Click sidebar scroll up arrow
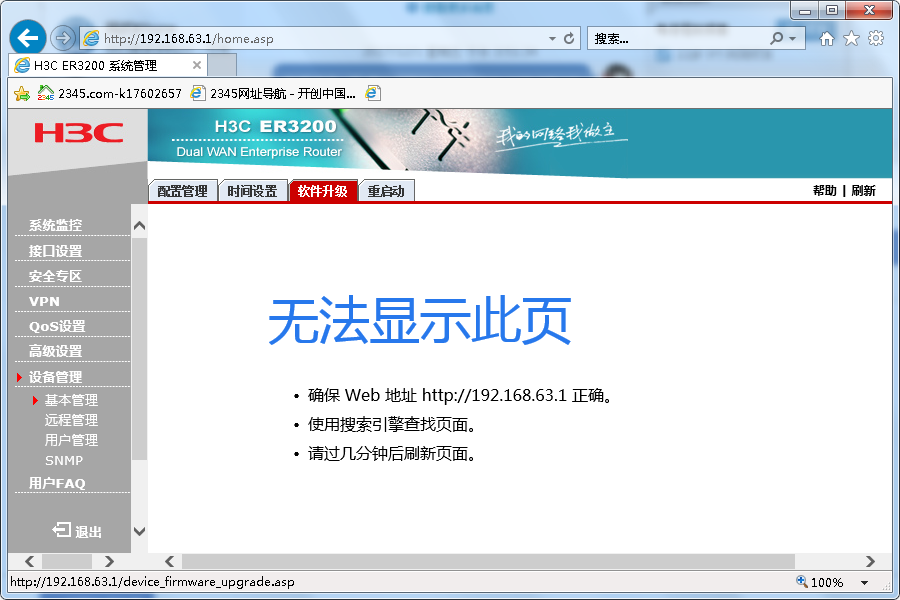The image size is (900, 600). coord(139,226)
